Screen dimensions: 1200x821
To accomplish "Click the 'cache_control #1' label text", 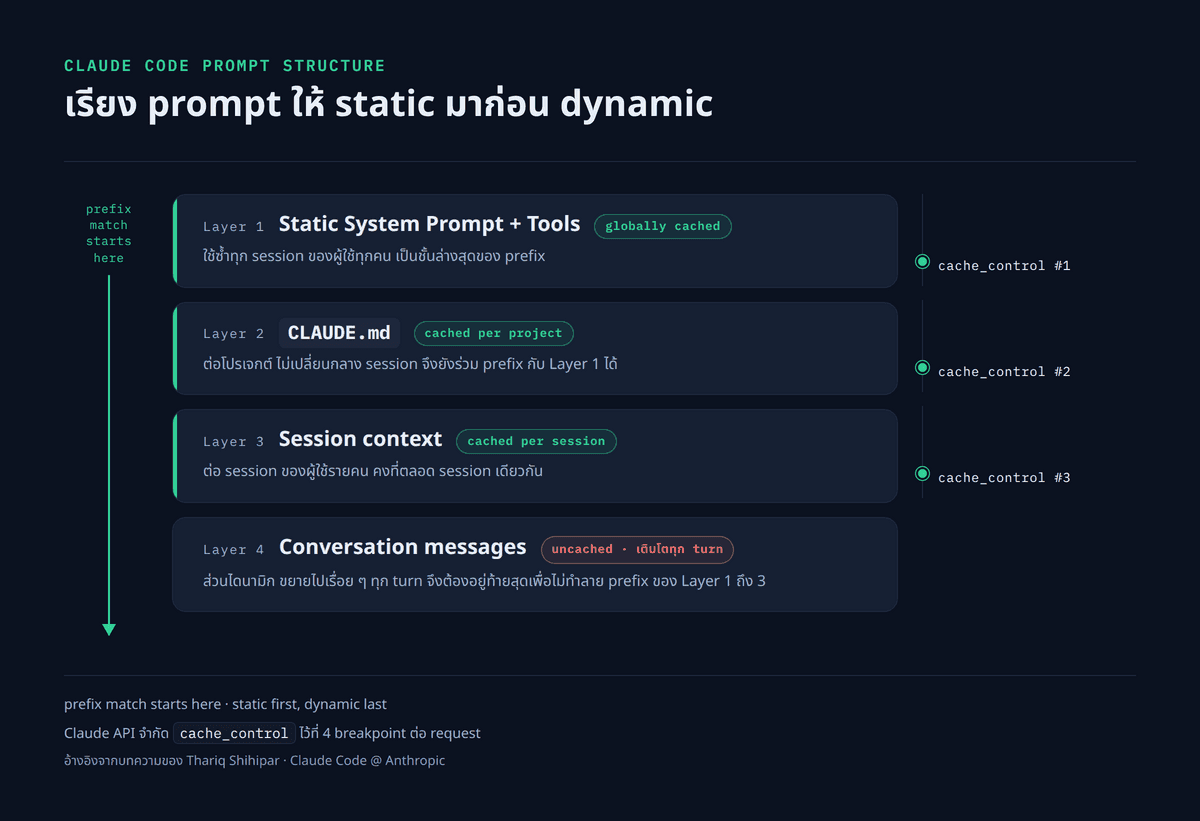I will click(1004, 266).
